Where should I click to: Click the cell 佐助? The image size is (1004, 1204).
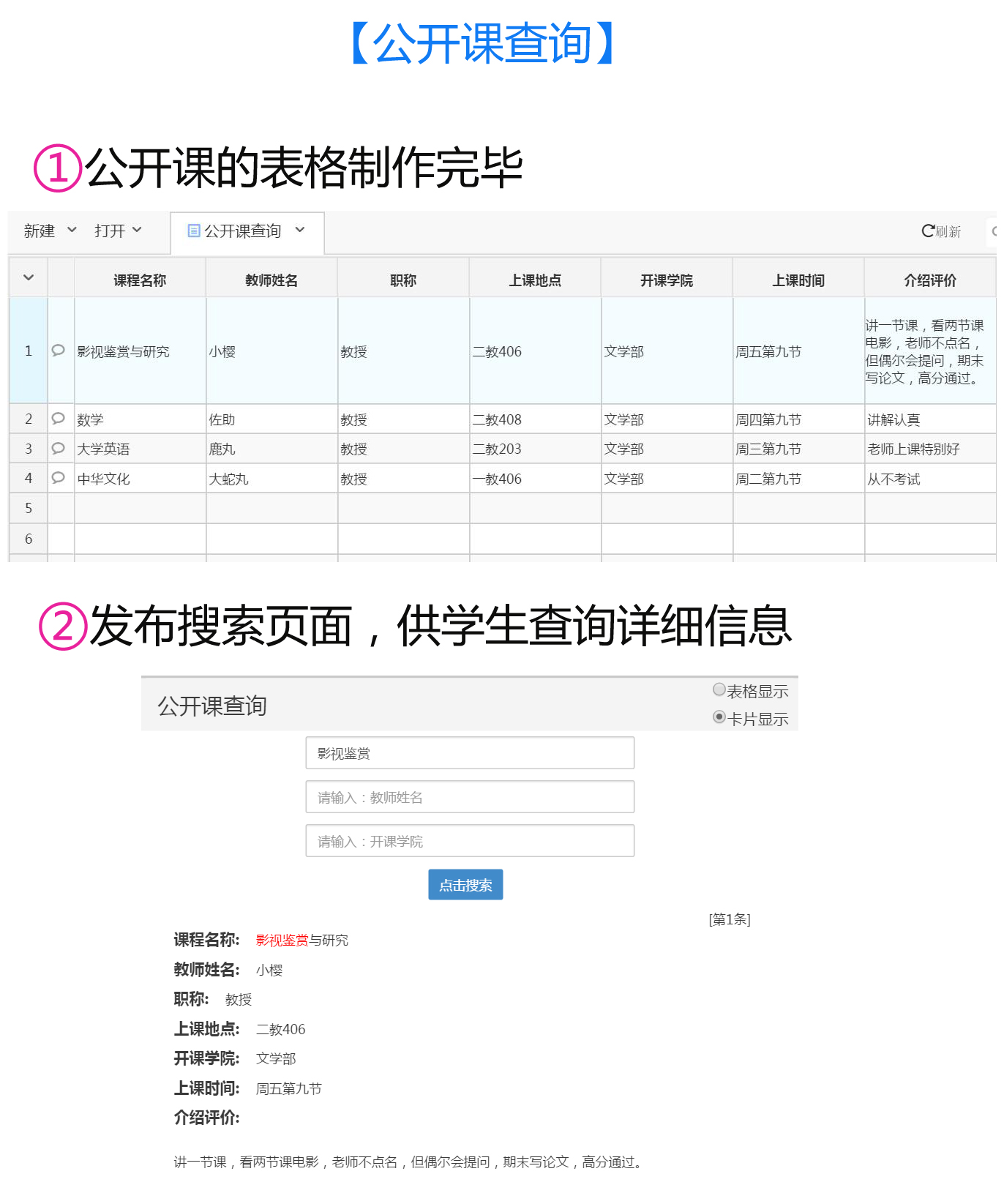pos(271,419)
